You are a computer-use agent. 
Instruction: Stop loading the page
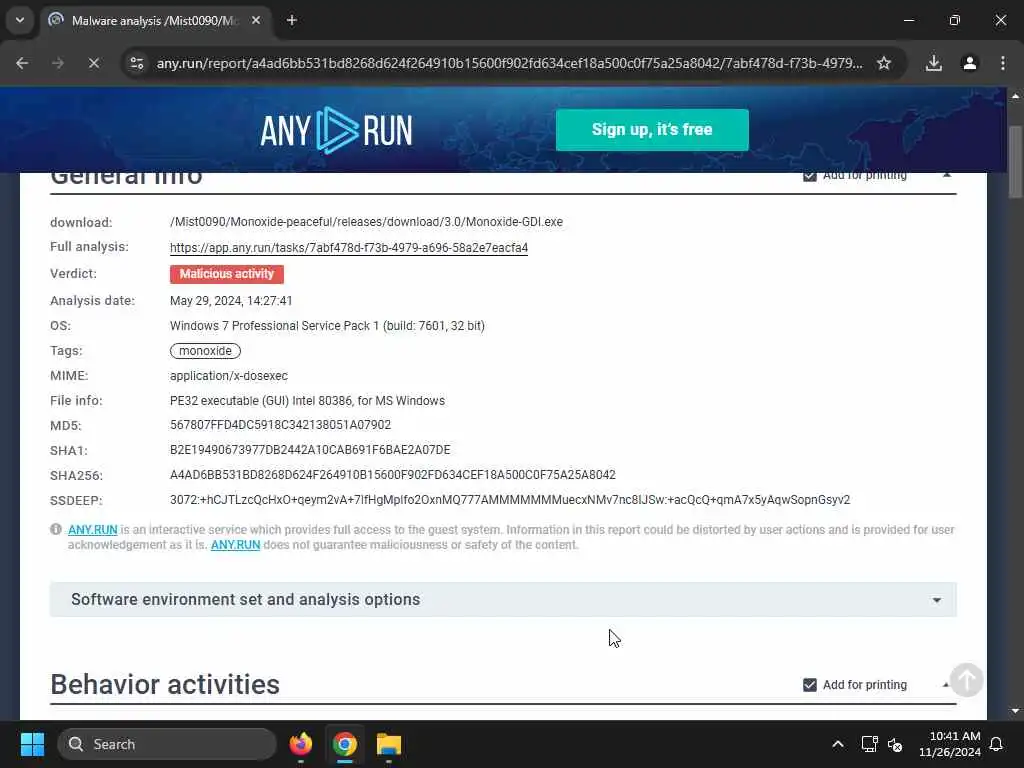[94, 63]
